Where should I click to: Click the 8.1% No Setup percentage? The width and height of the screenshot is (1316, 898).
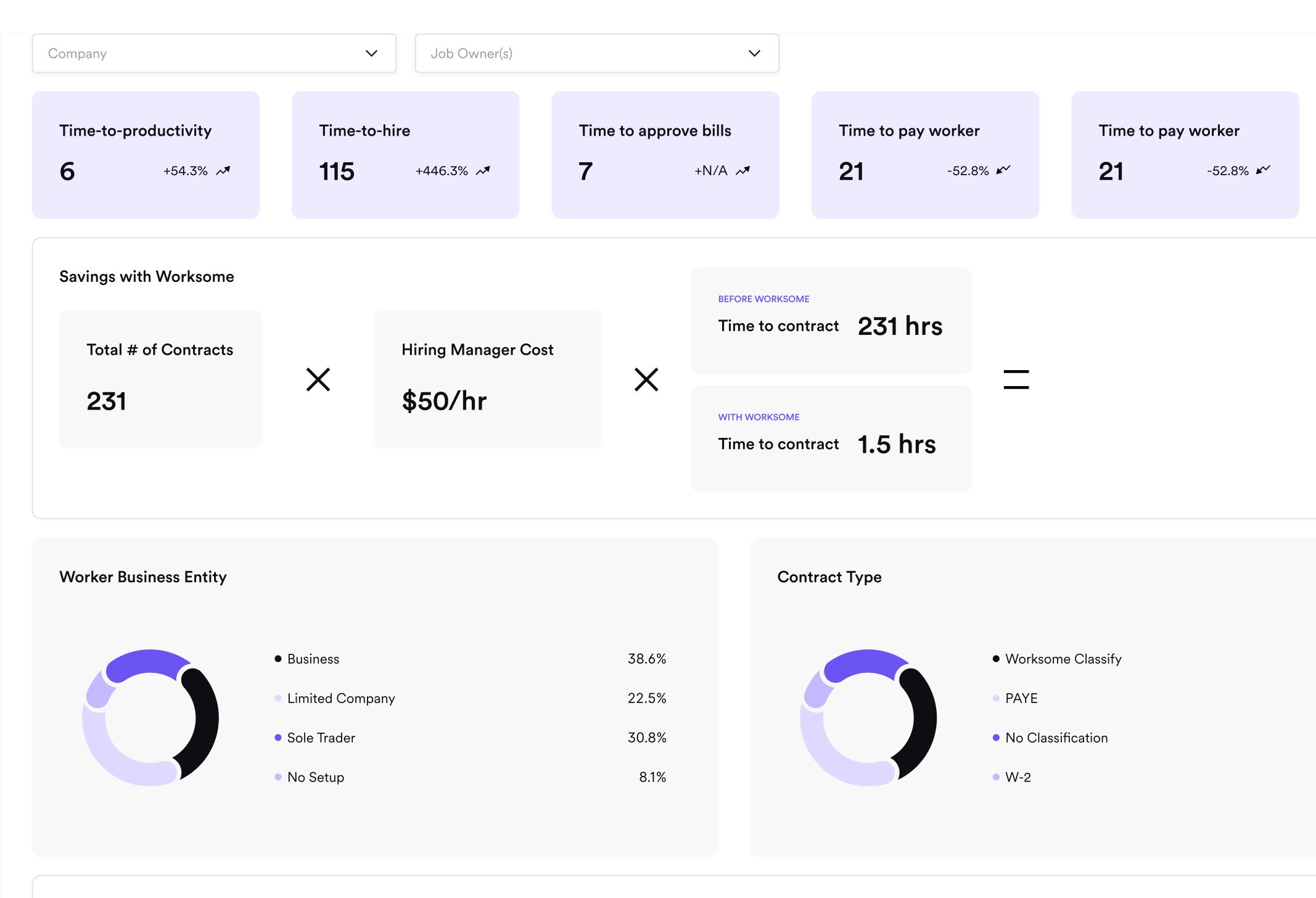[652, 777]
